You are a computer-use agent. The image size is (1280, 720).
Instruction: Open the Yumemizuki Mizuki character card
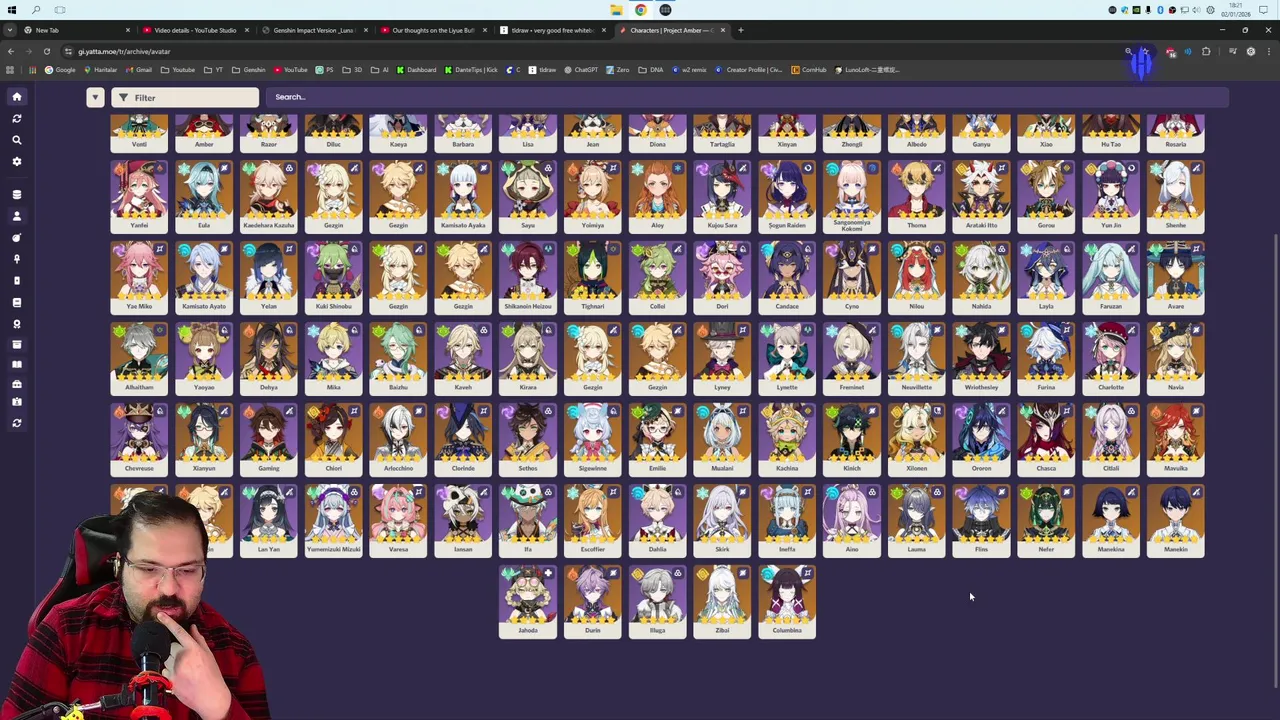click(x=334, y=520)
